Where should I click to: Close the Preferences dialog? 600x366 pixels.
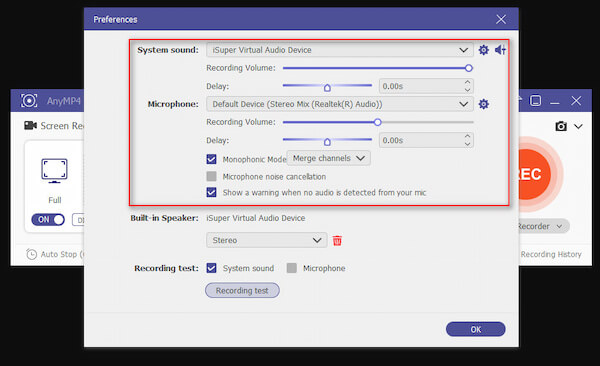click(501, 19)
